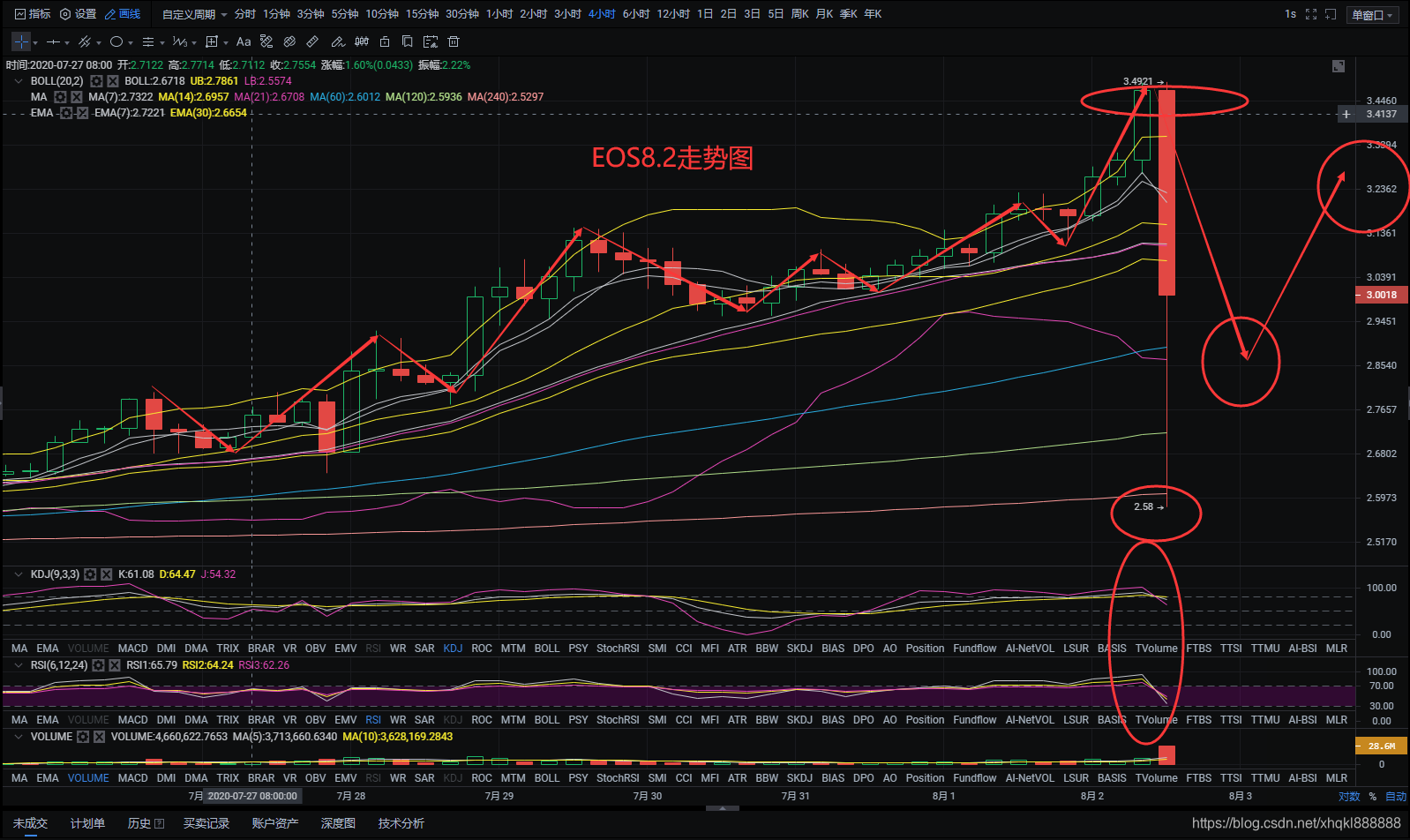Click the 3.0018 current price label

(x=1381, y=295)
